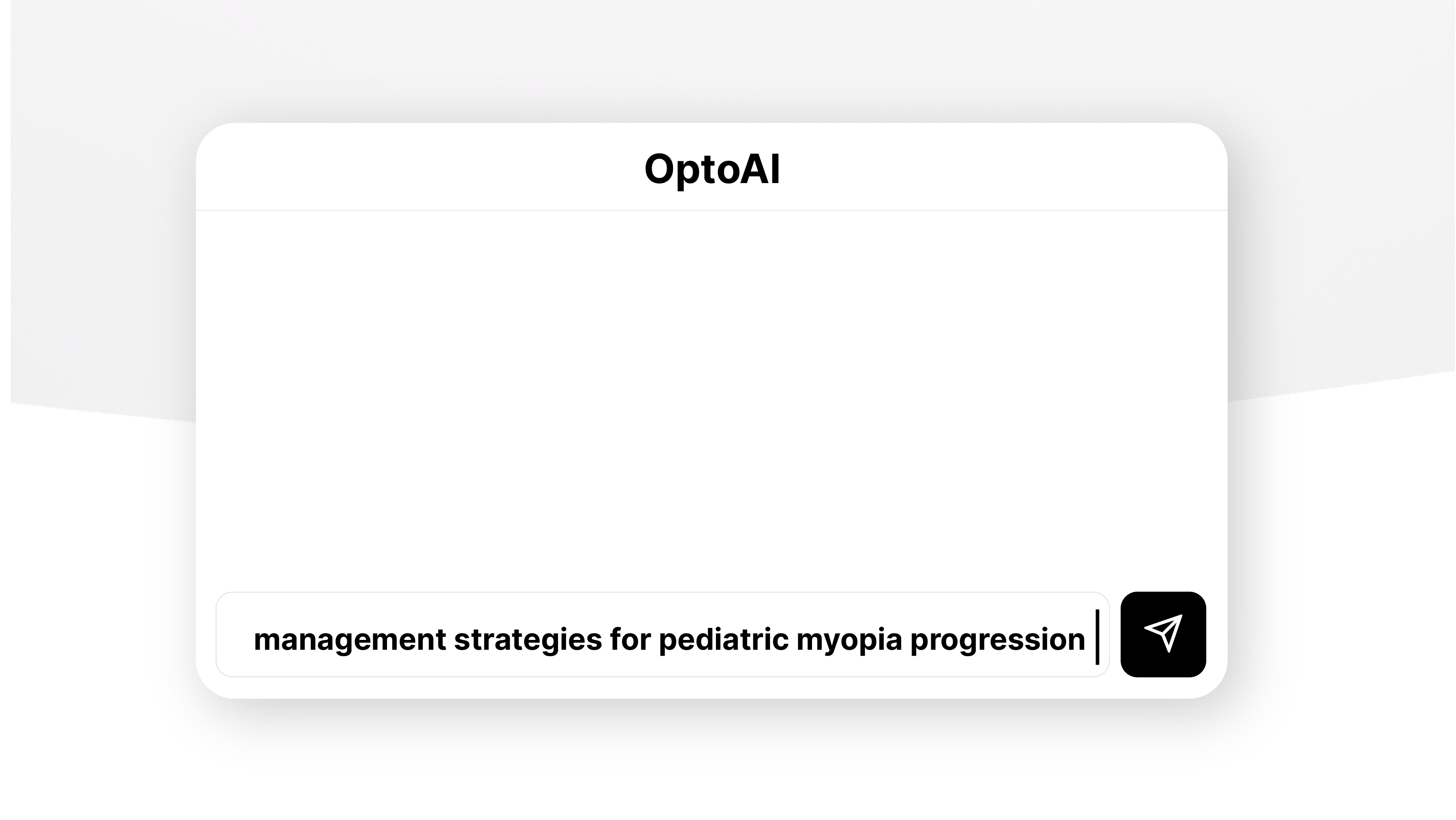Click the gap between the input field and send button
Screen dimensions: 1456x820
(x=1115, y=634)
